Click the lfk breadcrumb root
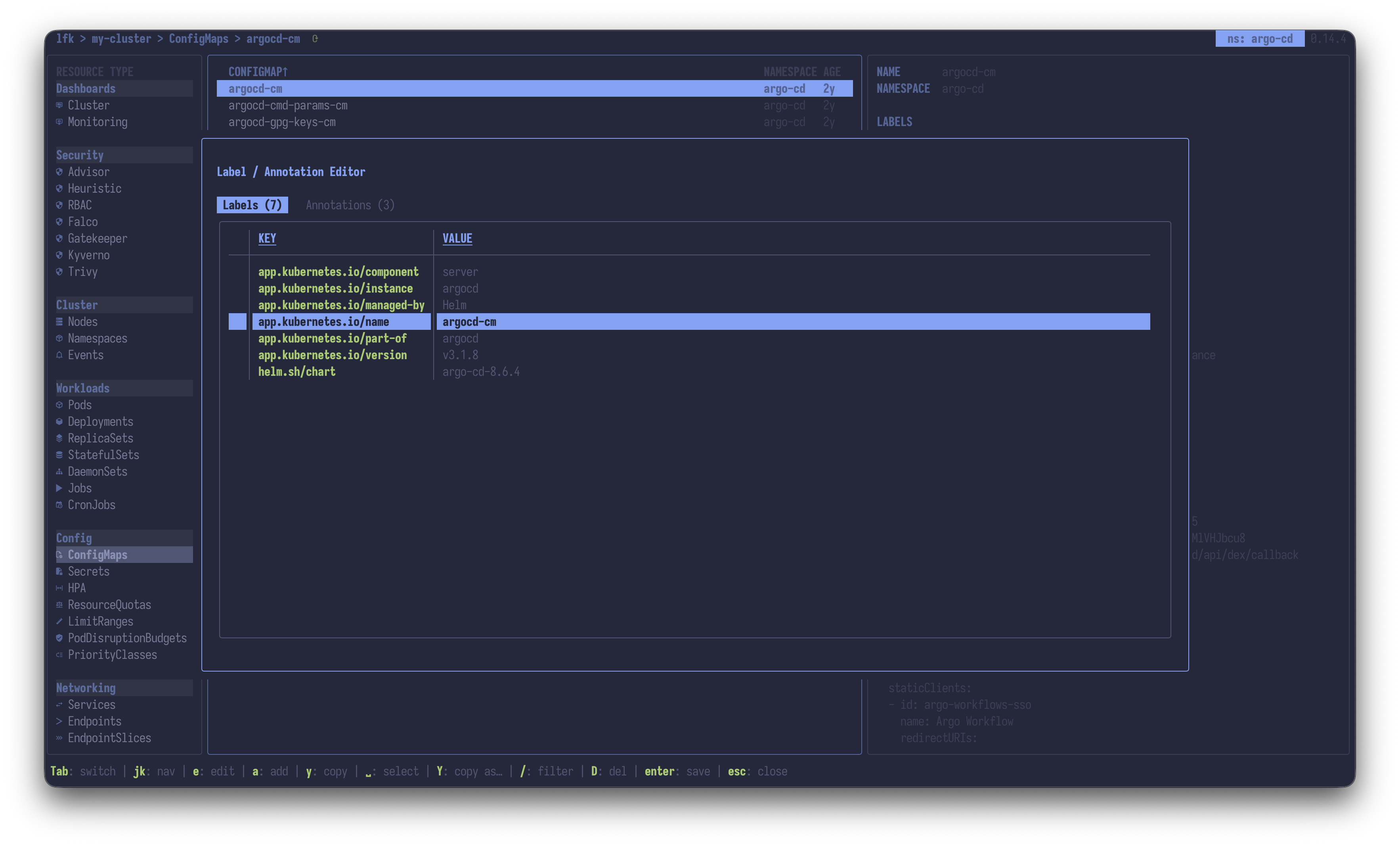Image resolution: width=1400 pixels, height=846 pixels. (65, 38)
